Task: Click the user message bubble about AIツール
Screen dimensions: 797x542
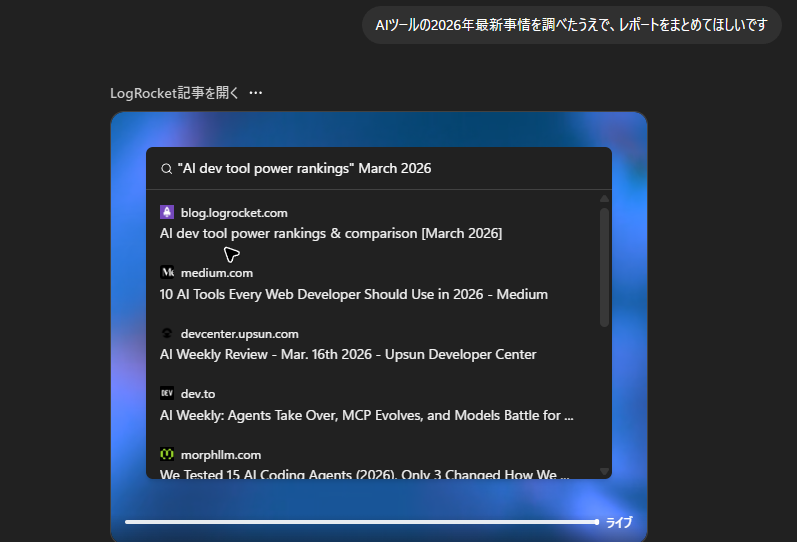Action: (572, 25)
